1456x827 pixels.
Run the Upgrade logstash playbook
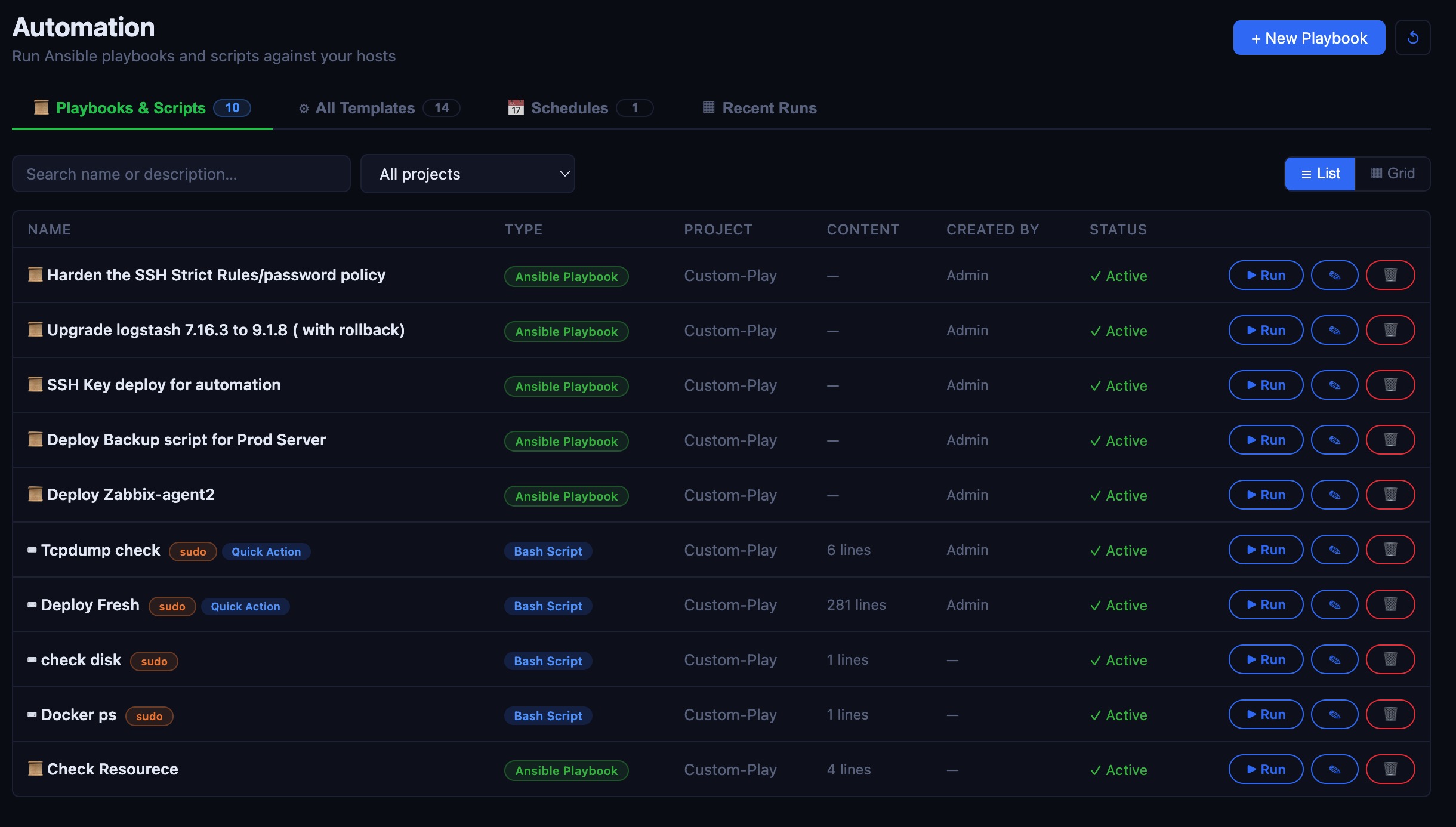click(1266, 330)
